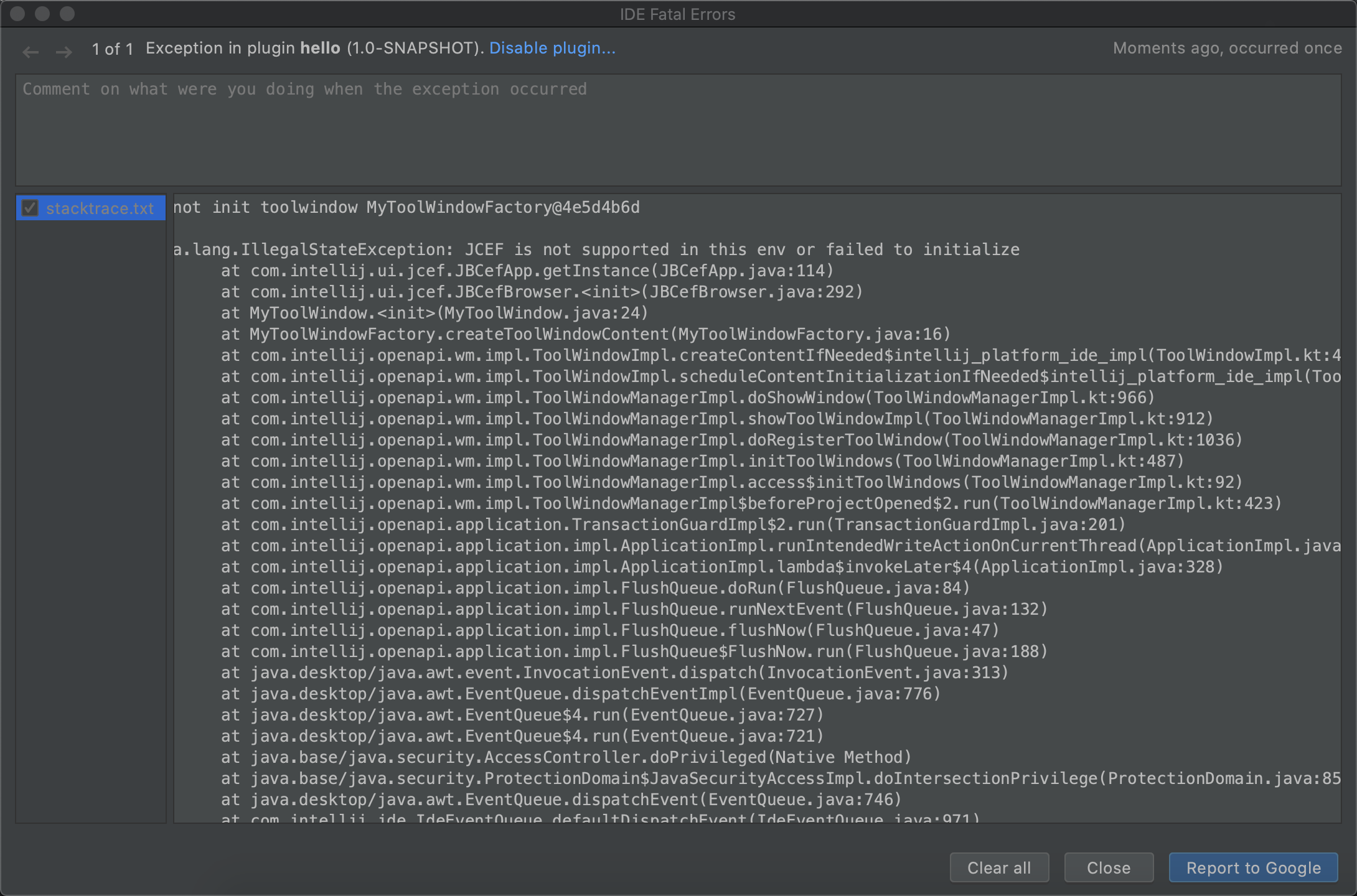The image size is (1357, 896).
Task: Click the IllegalStateException JCEF error line
Action: click(x=596, y=250)
